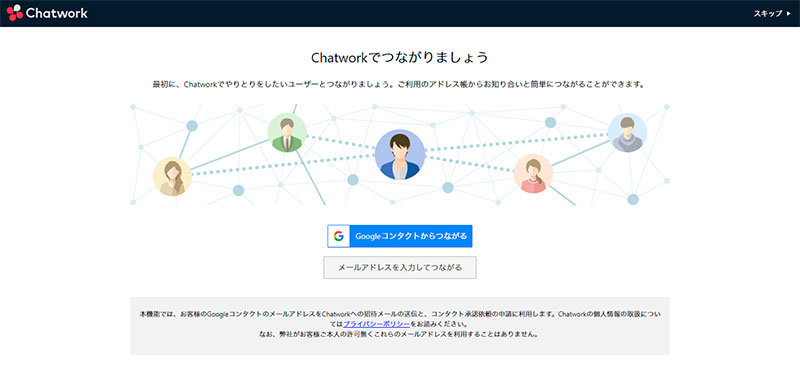800x373 pixels.
Task: Click the Google G icon
Action: pos(338,236)
